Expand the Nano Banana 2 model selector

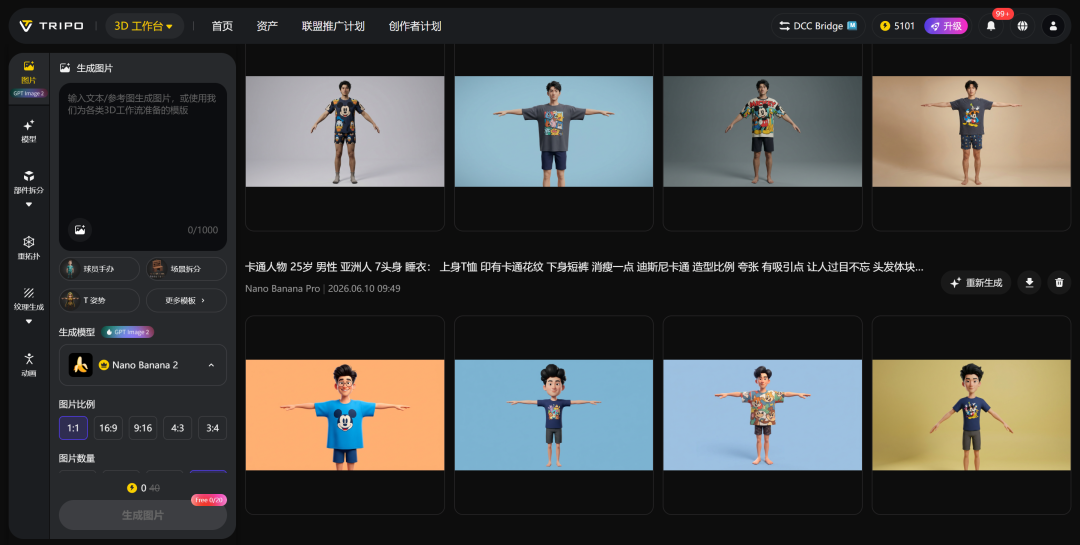click(x=143, y=365)
